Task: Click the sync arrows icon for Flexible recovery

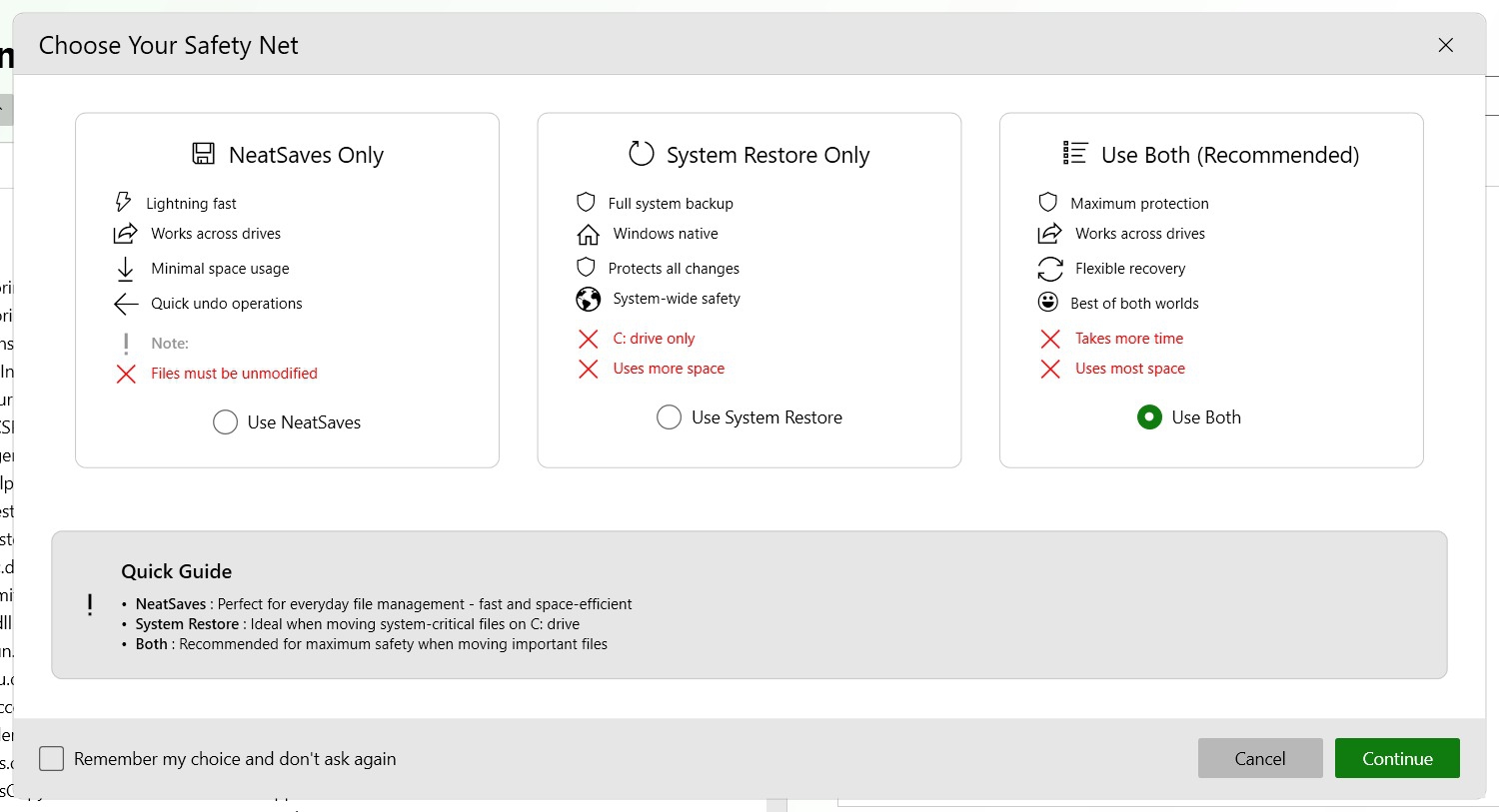Action: [1050, 269]
